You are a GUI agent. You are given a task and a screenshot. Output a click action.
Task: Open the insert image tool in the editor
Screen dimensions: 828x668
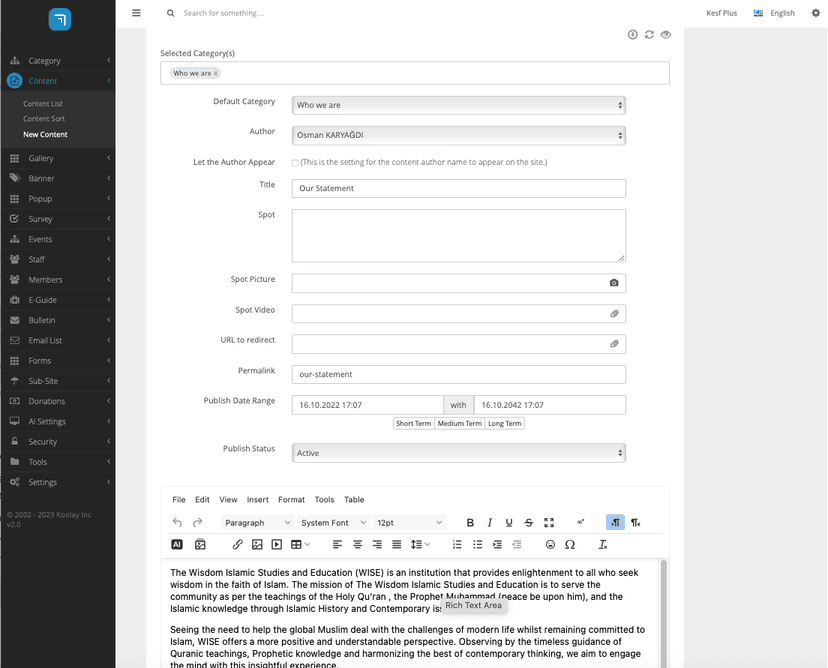(256, 544)
